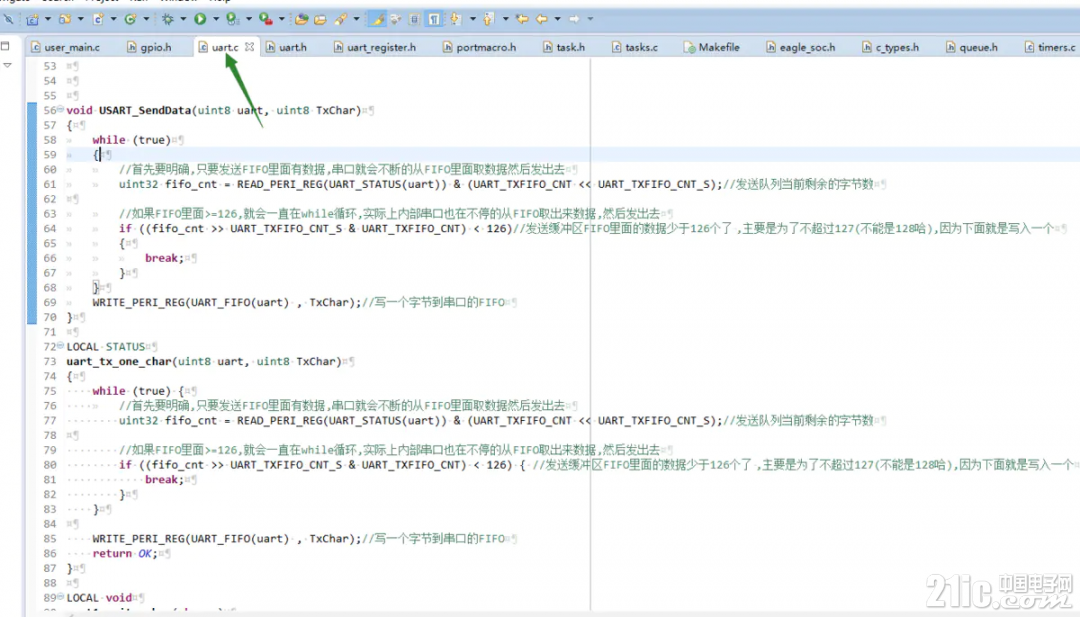Image resolution: width=1080 pixels, height=617 pixels.
Task: Toggle Block Selection mode
Action: (x=414, y=19)
